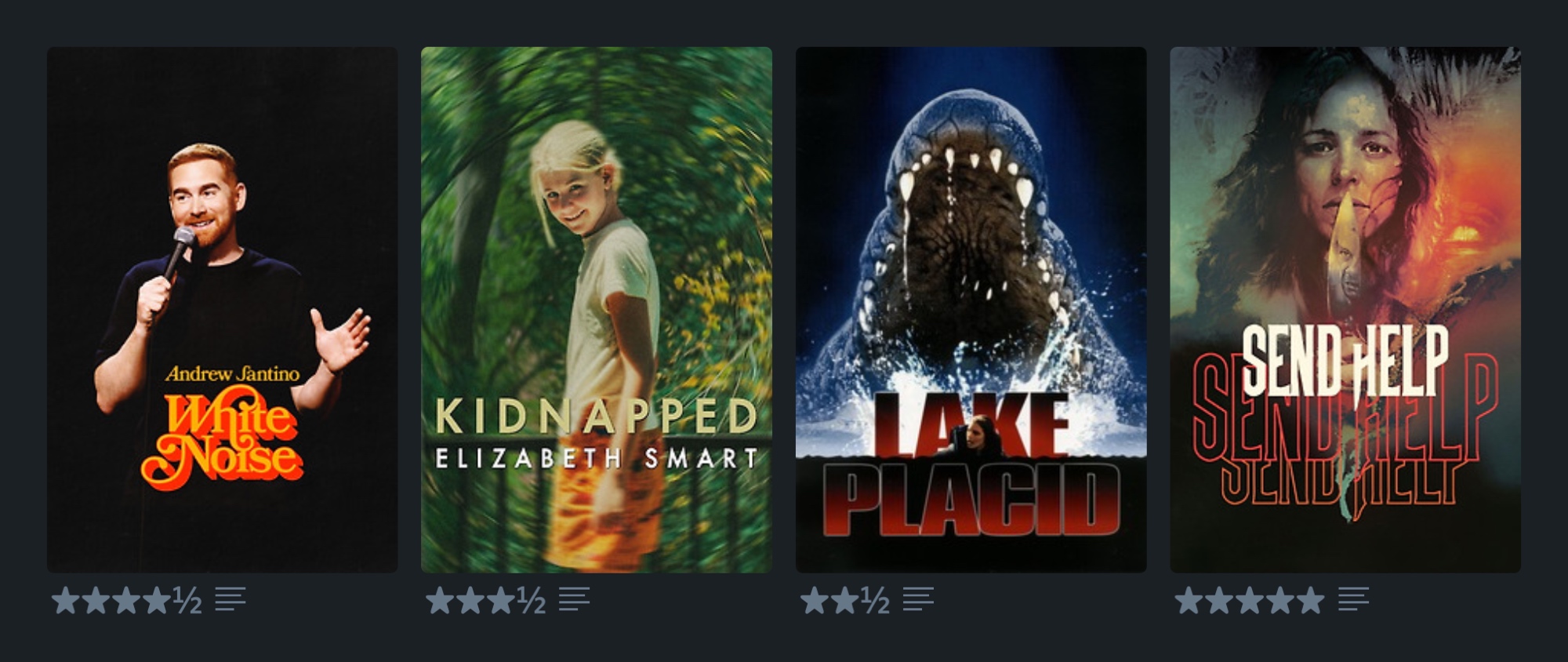Screen dimensions: 1568x662
Task: Click the KIDNAPPED title text
Action: coord(597,416)
